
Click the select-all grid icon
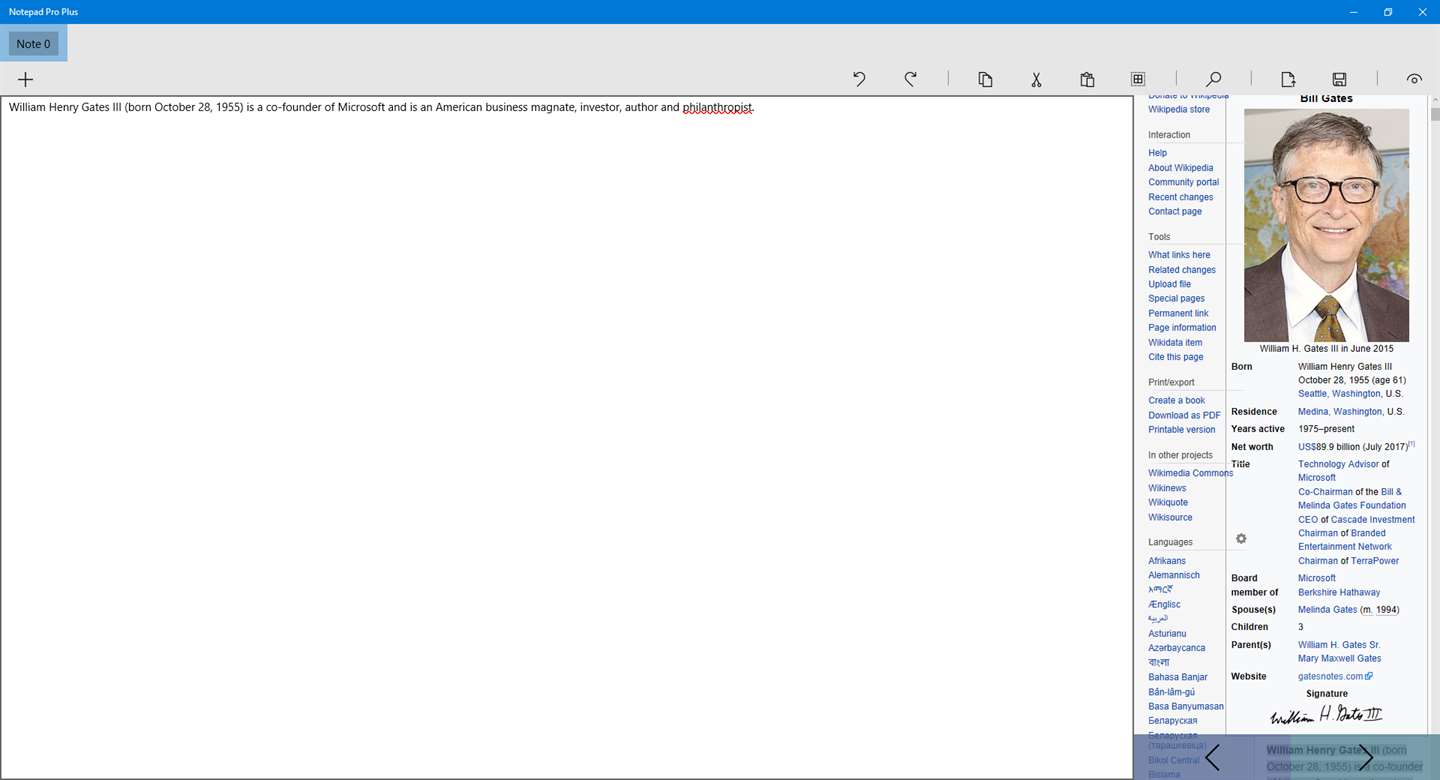[x=1138, y=79]
